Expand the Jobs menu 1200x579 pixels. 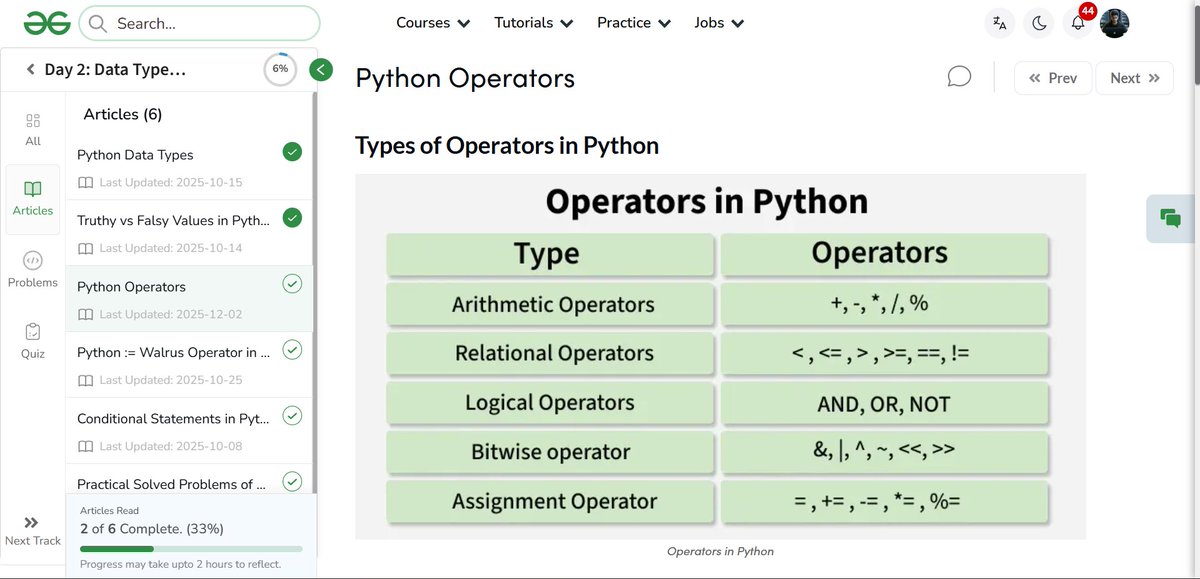tap(719, 23)
